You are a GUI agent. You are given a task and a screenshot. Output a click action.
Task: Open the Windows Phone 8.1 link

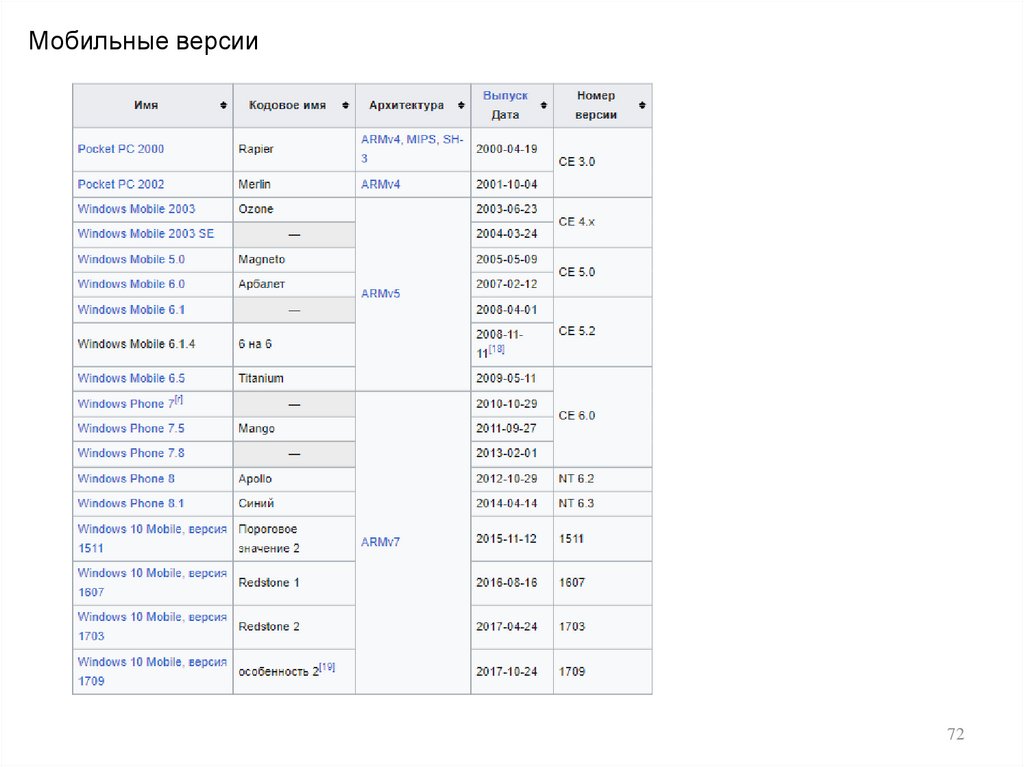pyautogui.click(x=131, y=504)
